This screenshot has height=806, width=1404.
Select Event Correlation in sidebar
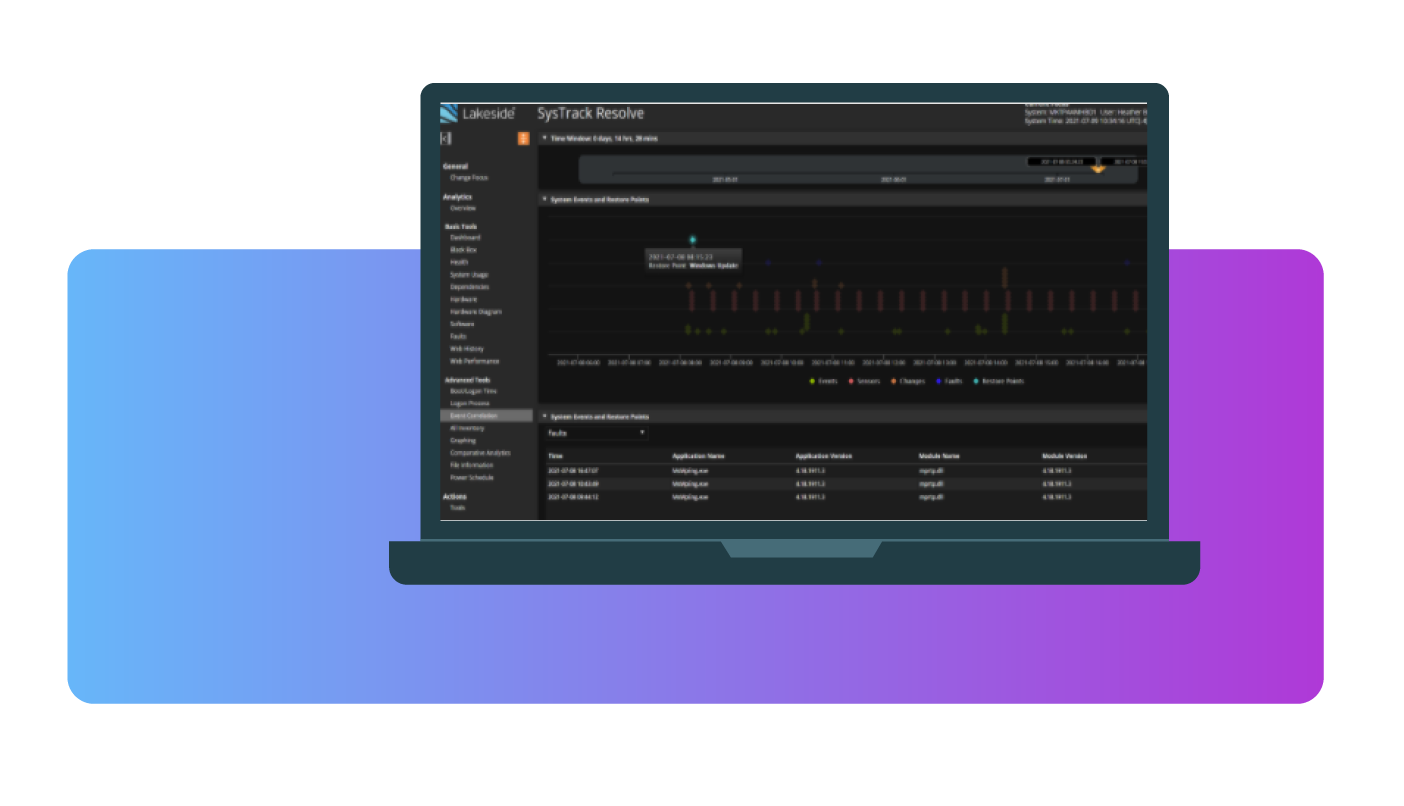487,415
